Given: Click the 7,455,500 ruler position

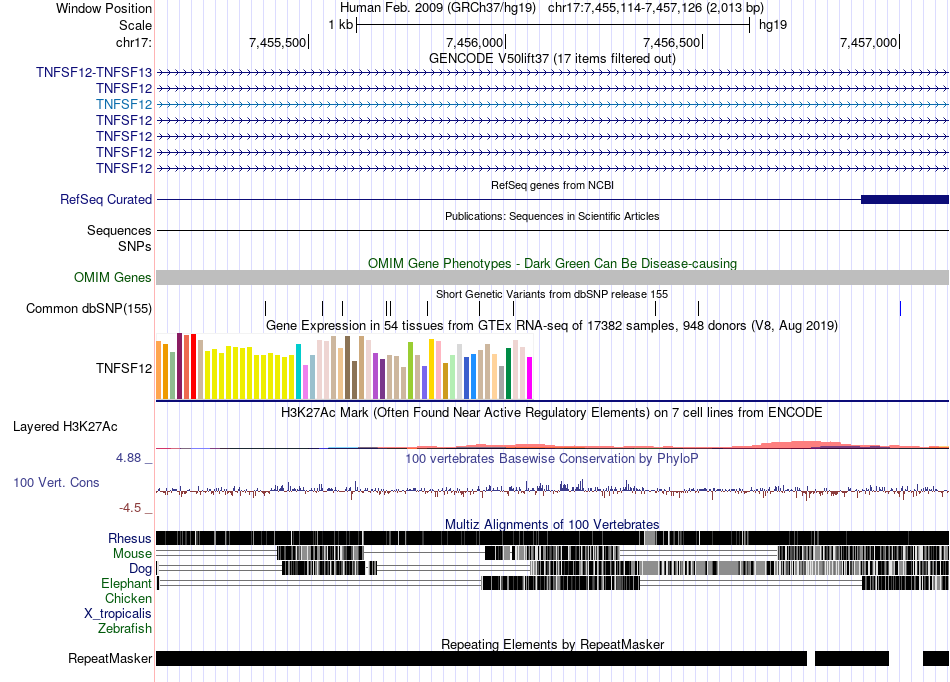Looking at the screenshot, I should (x=277, y=42).
